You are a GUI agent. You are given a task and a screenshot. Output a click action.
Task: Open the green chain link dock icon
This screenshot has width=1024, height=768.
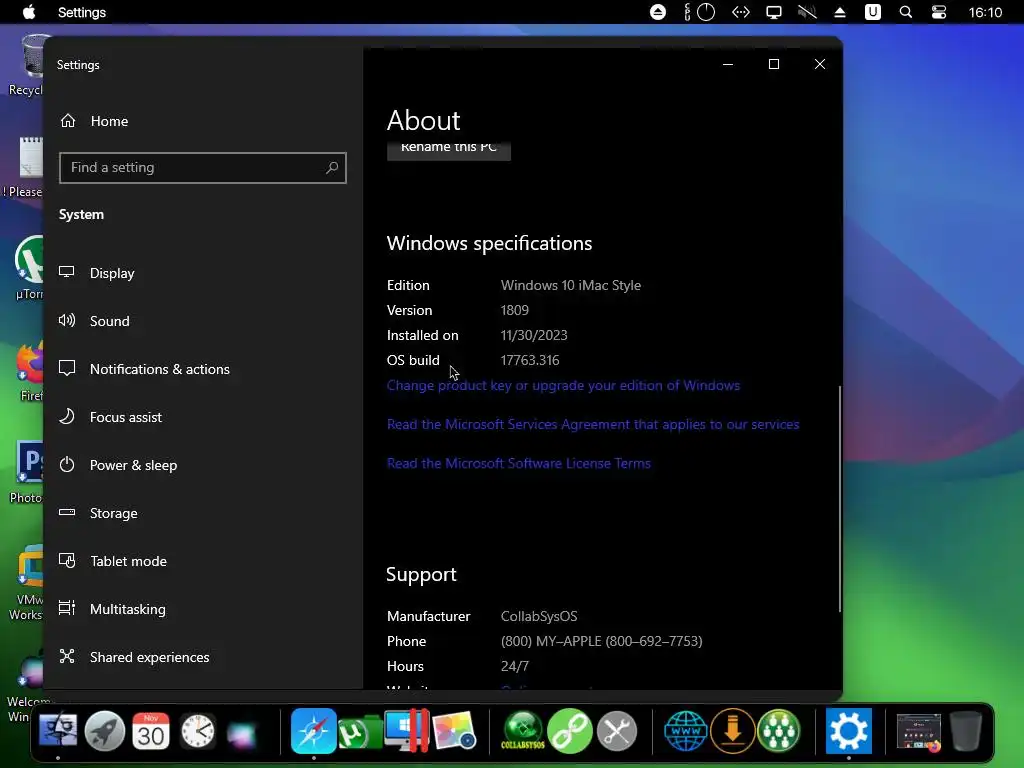pos(570,731)
